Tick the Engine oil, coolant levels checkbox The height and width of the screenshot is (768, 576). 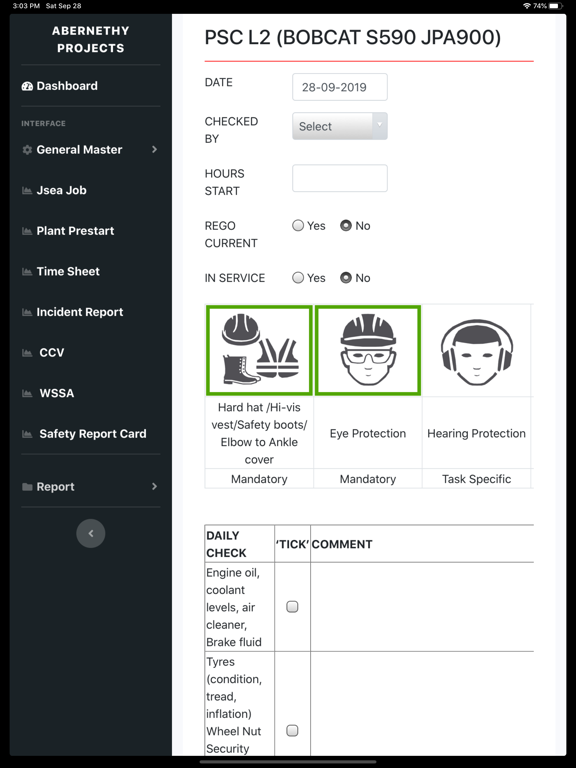click(292, 607)
